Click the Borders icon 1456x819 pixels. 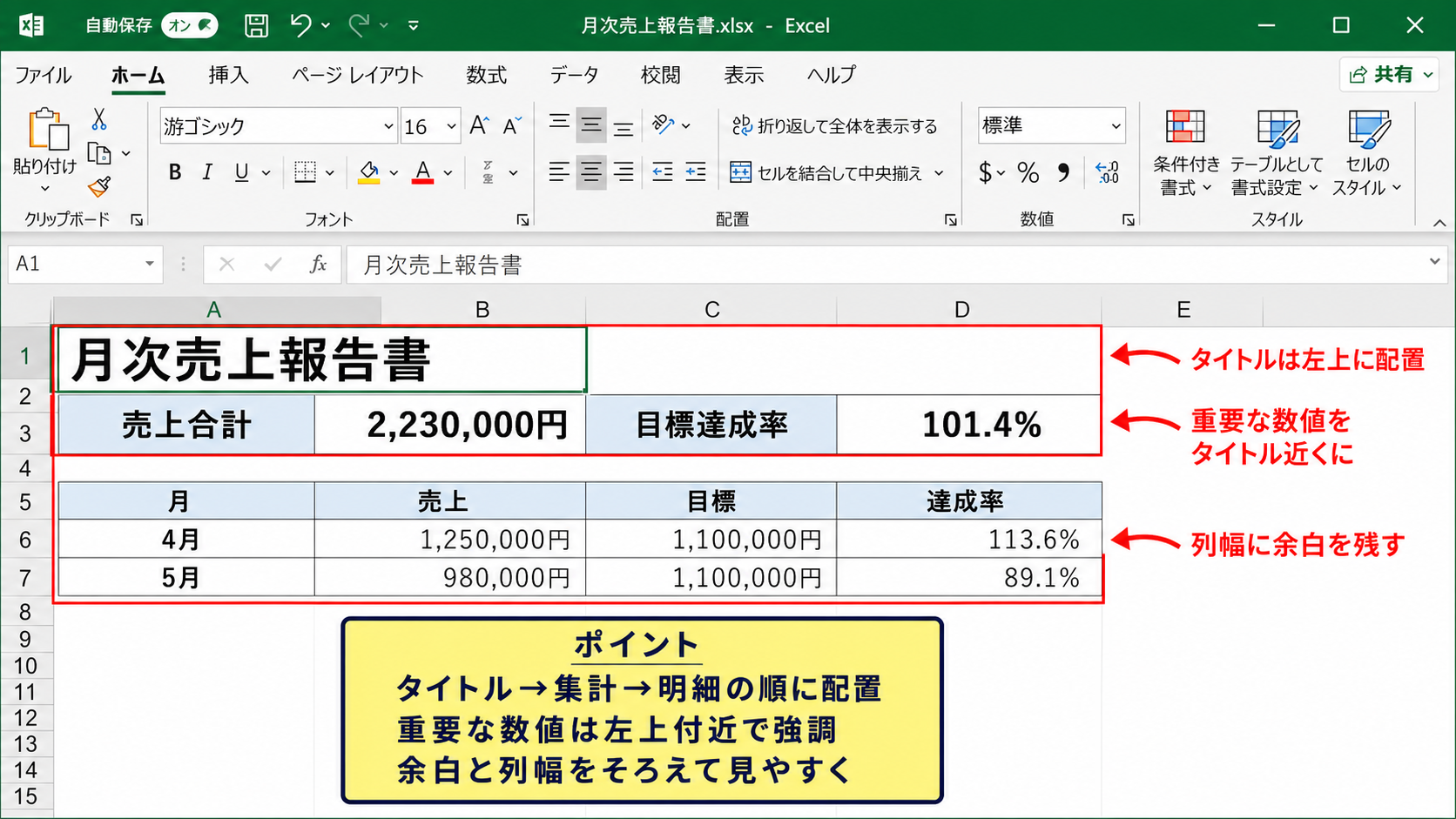[305, 172]
